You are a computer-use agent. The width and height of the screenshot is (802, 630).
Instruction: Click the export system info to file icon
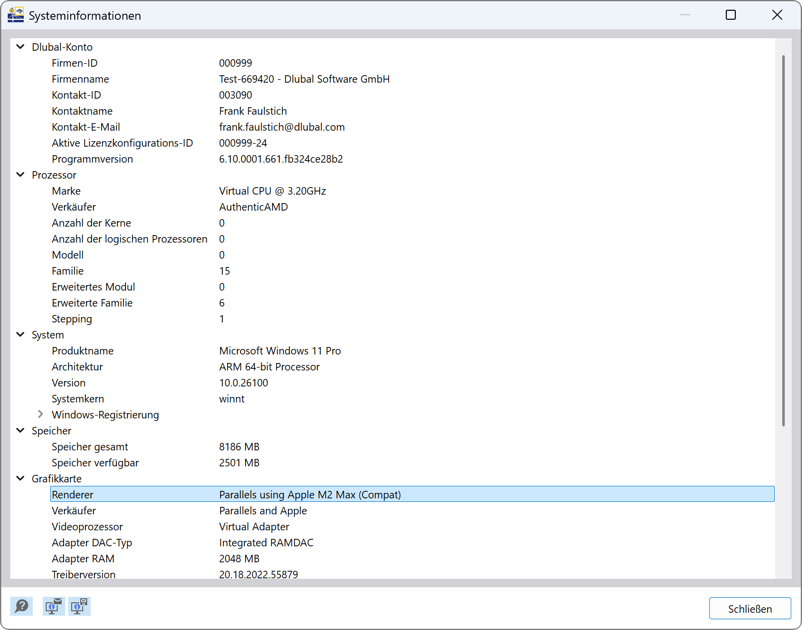click(79, 607)
